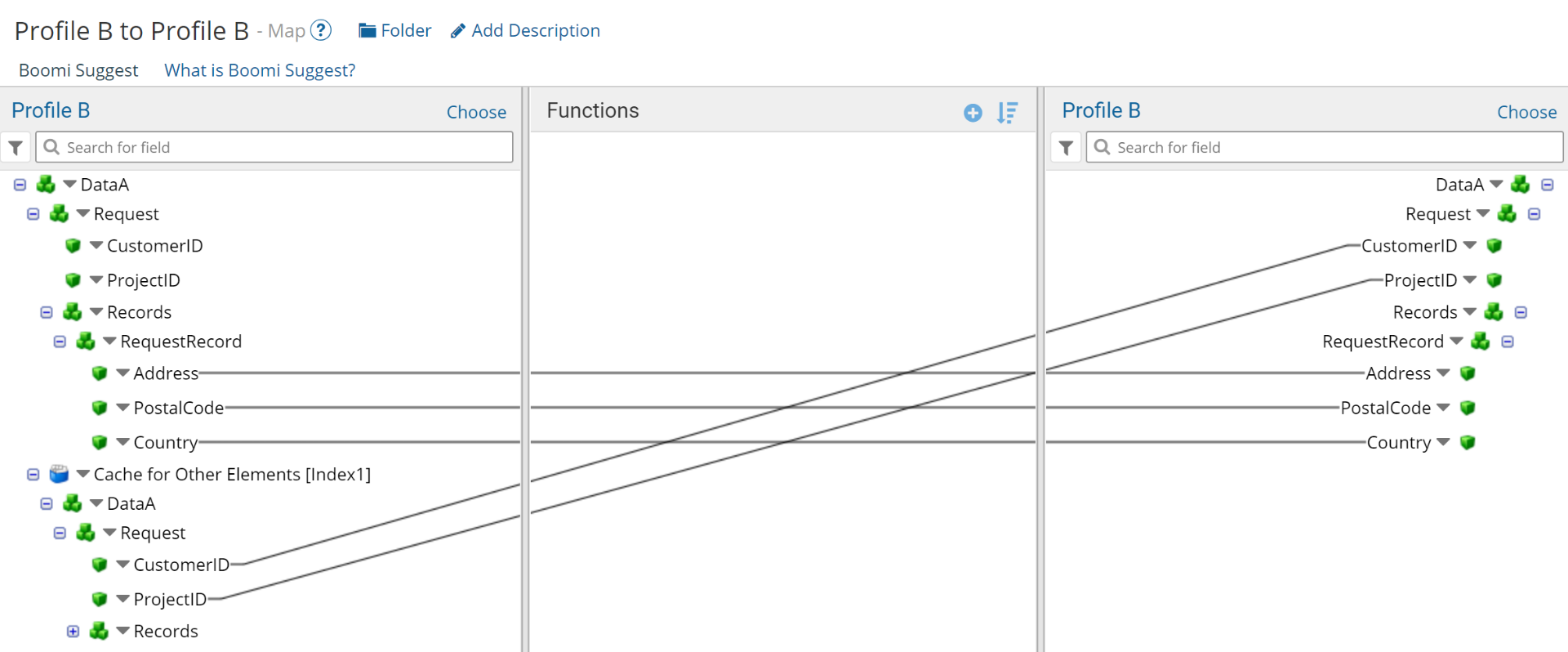Click the What is Boomi Suggest link

[259, 70]
